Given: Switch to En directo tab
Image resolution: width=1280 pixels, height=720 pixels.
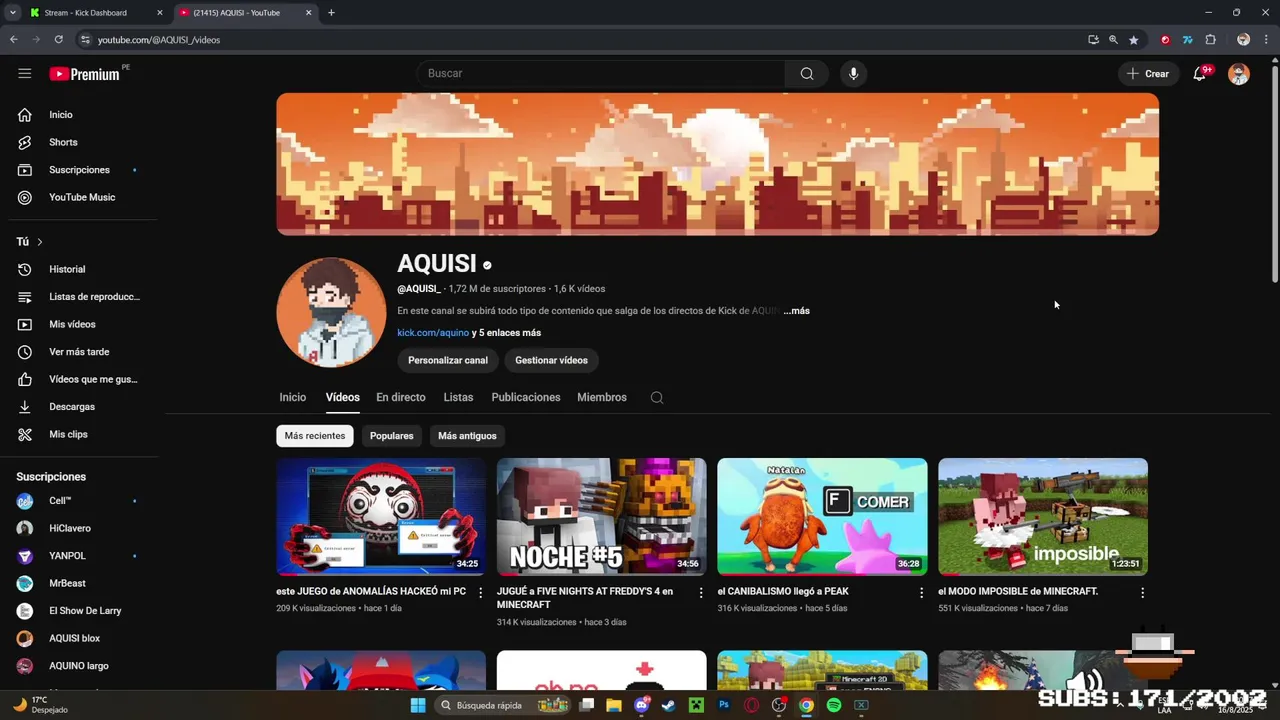Looking at the screenshot, I should pos(401,397).
